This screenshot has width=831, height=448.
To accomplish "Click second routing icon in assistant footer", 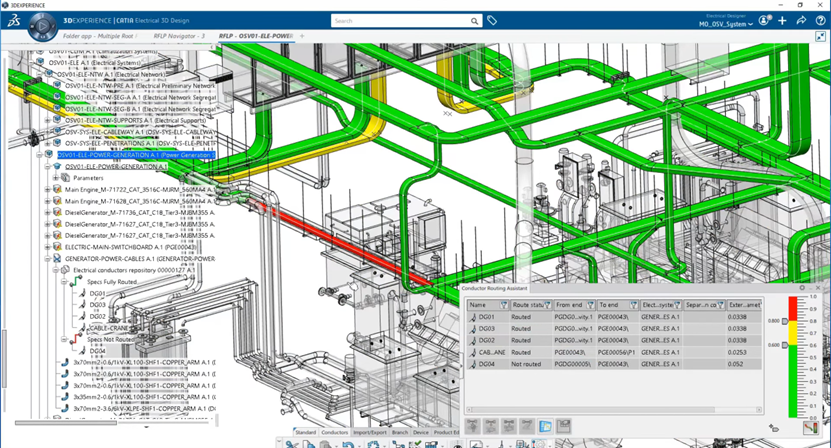I will (491, 426).
